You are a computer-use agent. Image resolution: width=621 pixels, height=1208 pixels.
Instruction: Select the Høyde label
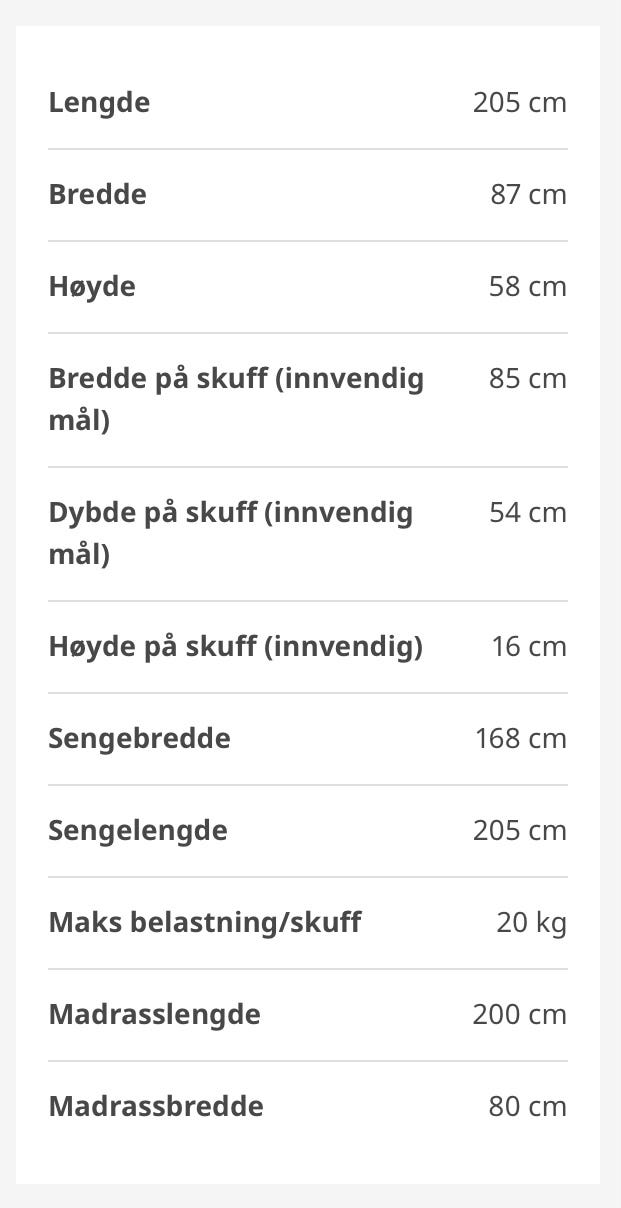coord(92,287)
